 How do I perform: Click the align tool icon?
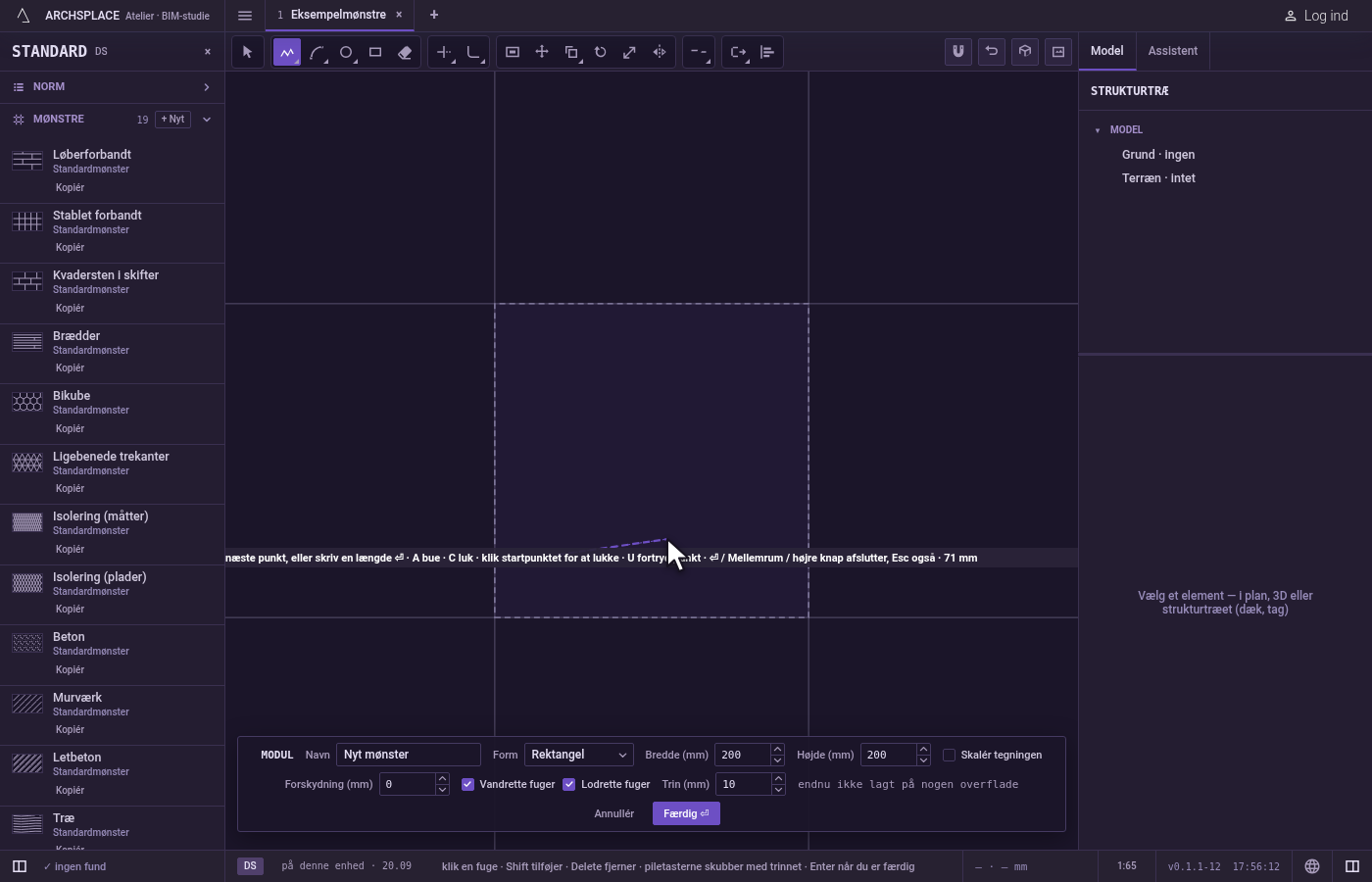pos(767,52)
